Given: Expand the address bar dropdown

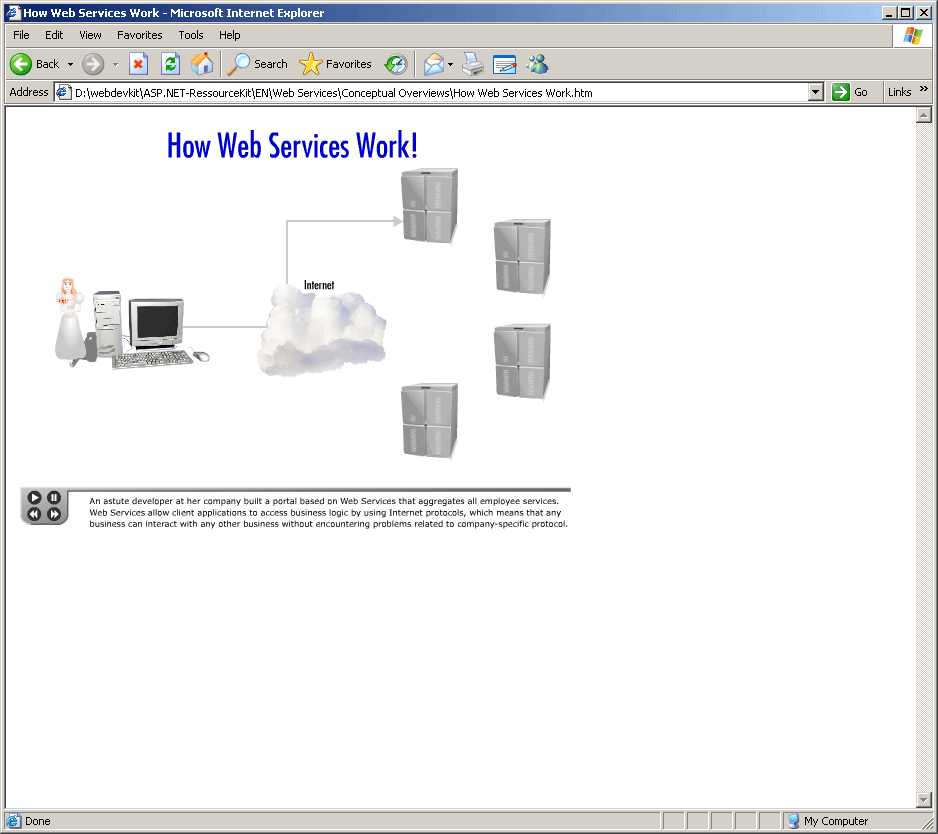Looking at the screenshot, I should [815, 92].
